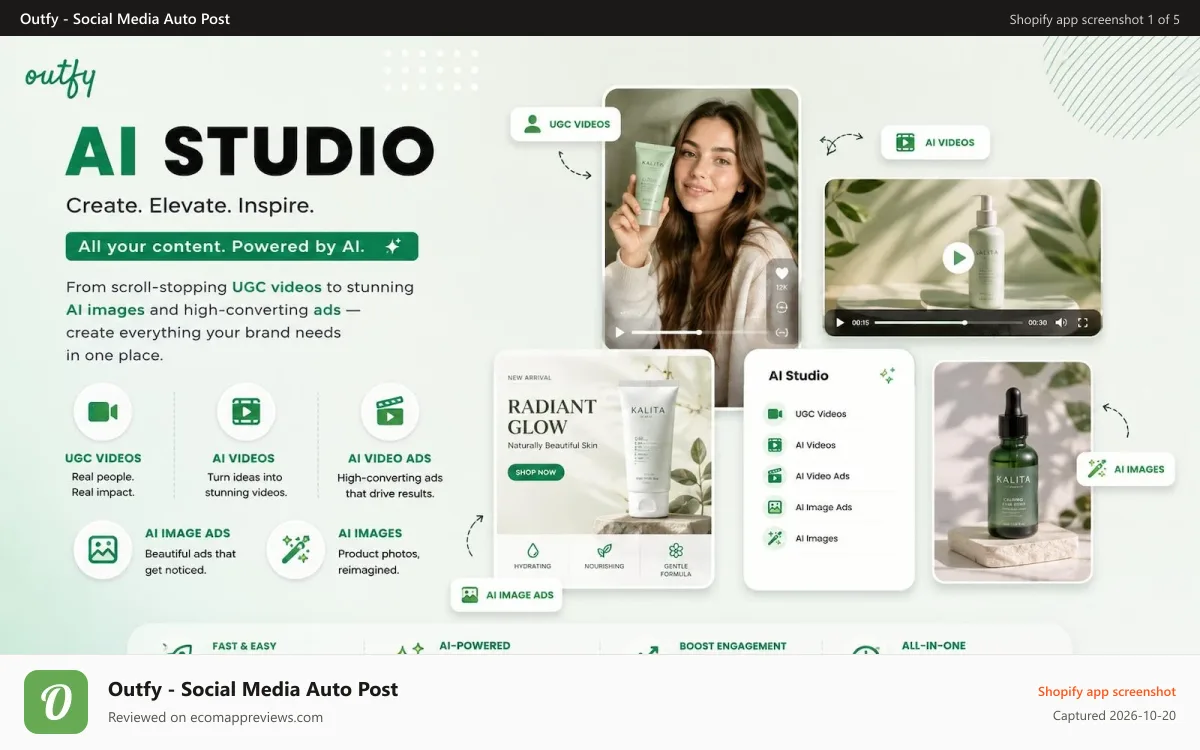Click the AI IMAGES badge

click(x=1126, y=468)
